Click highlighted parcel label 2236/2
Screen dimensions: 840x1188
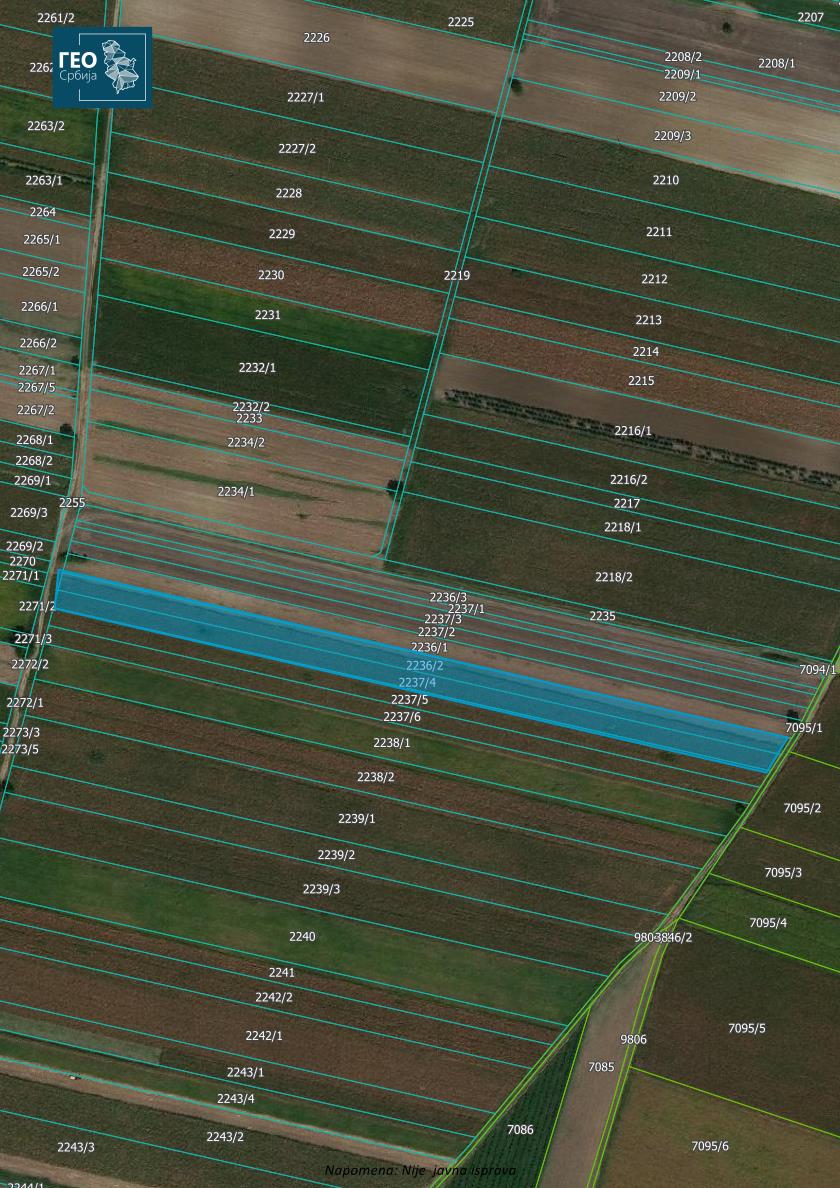coord(425,665)
